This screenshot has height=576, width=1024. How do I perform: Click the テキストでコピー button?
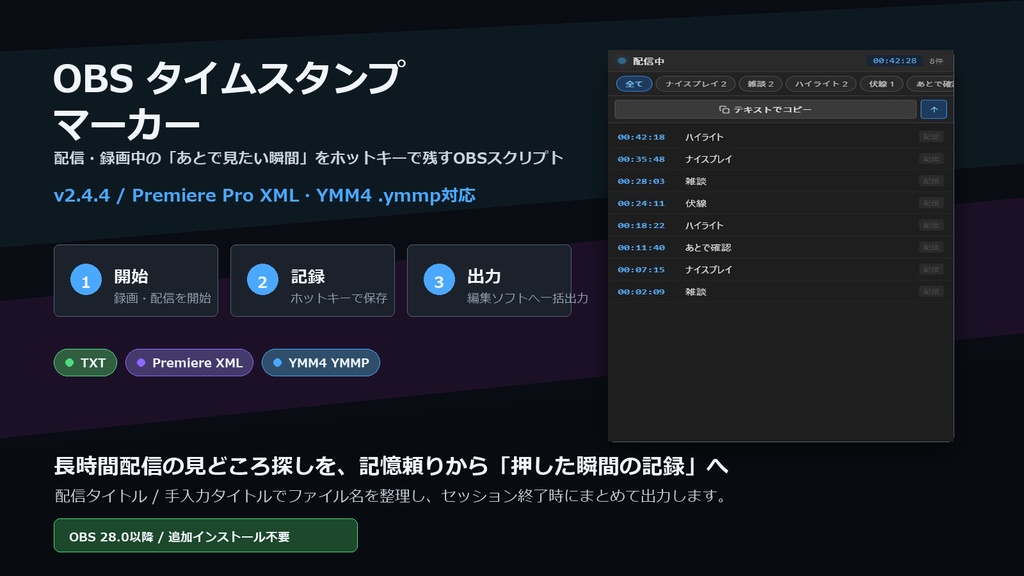tap(765, 110)
